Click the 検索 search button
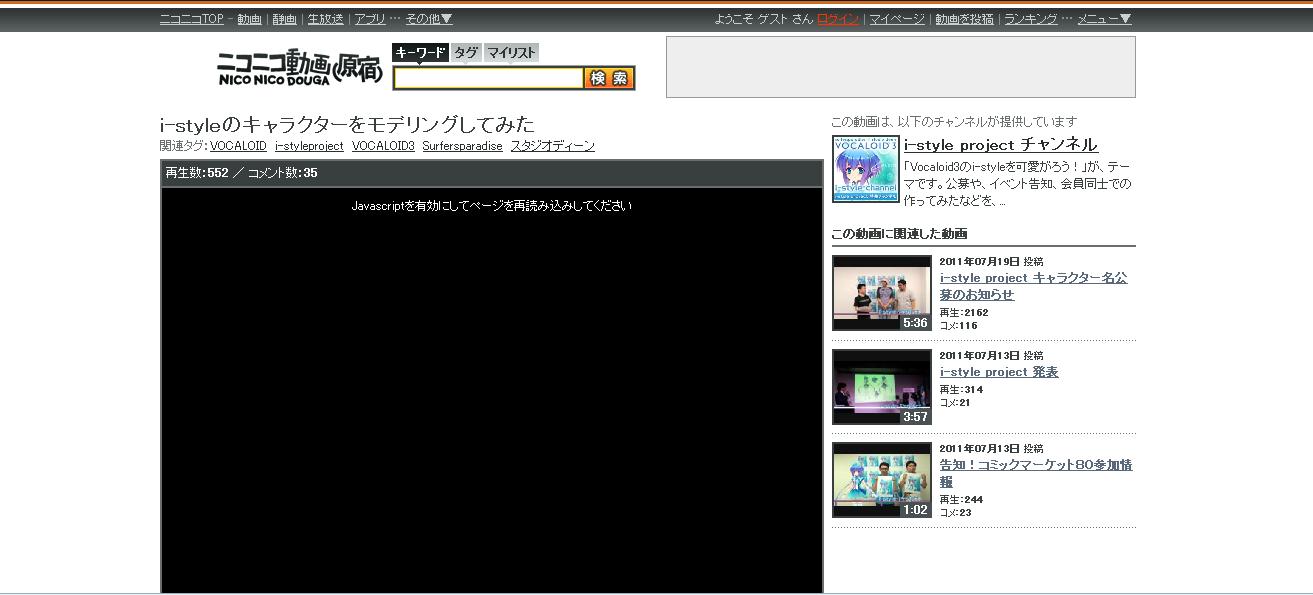 (610, 78)
